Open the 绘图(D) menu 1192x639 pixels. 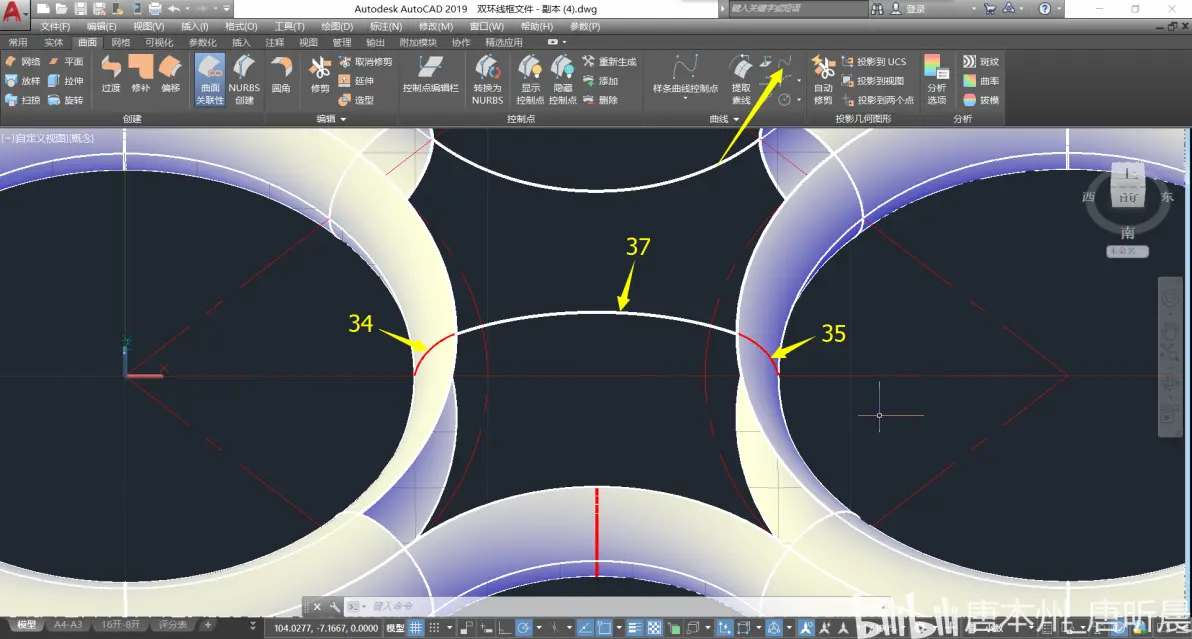(337, 27)
